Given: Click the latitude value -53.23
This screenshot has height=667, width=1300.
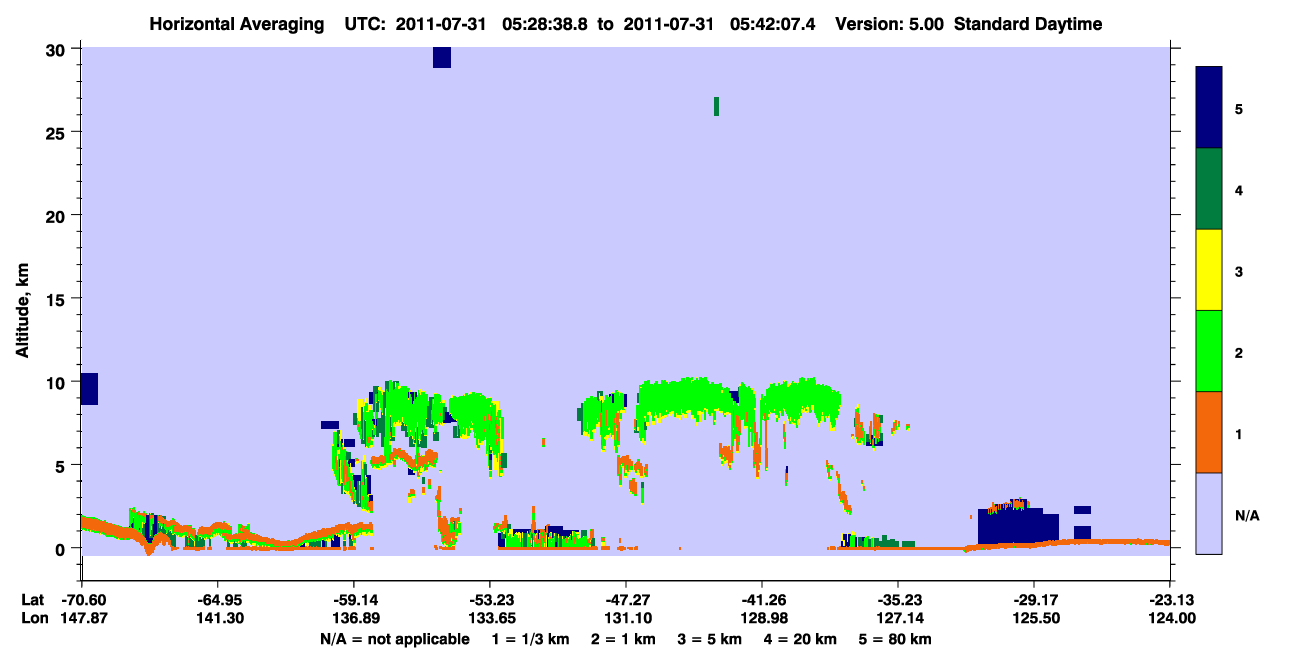Looking at the screenshot, I should pyautogui.click(x=489, y=600).
